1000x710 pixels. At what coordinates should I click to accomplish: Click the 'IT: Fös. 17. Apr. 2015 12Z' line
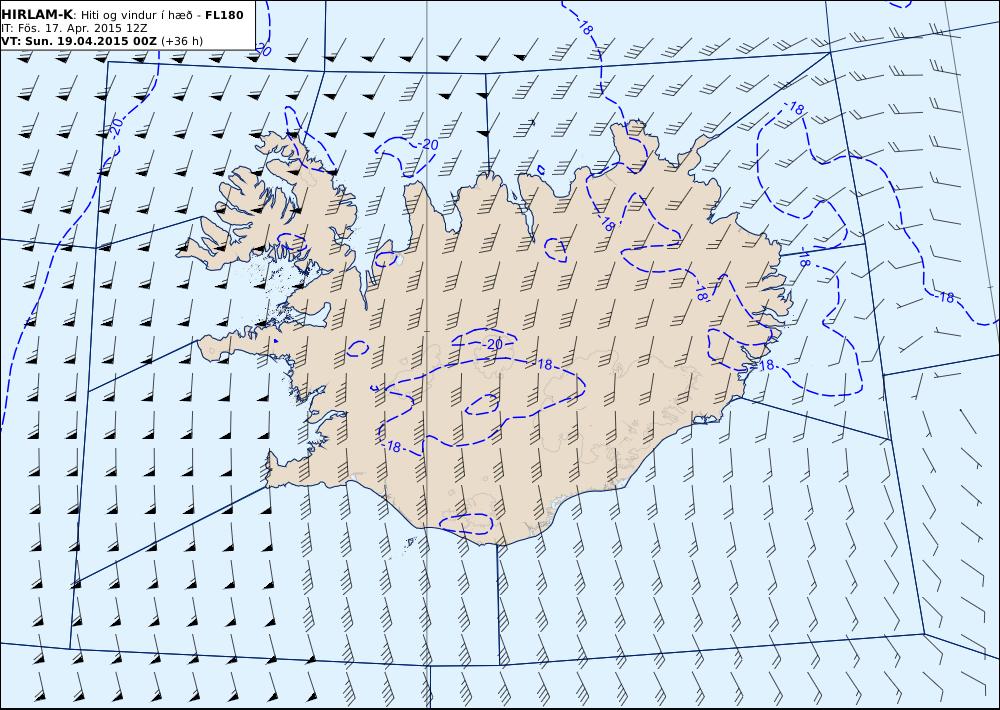75,28
